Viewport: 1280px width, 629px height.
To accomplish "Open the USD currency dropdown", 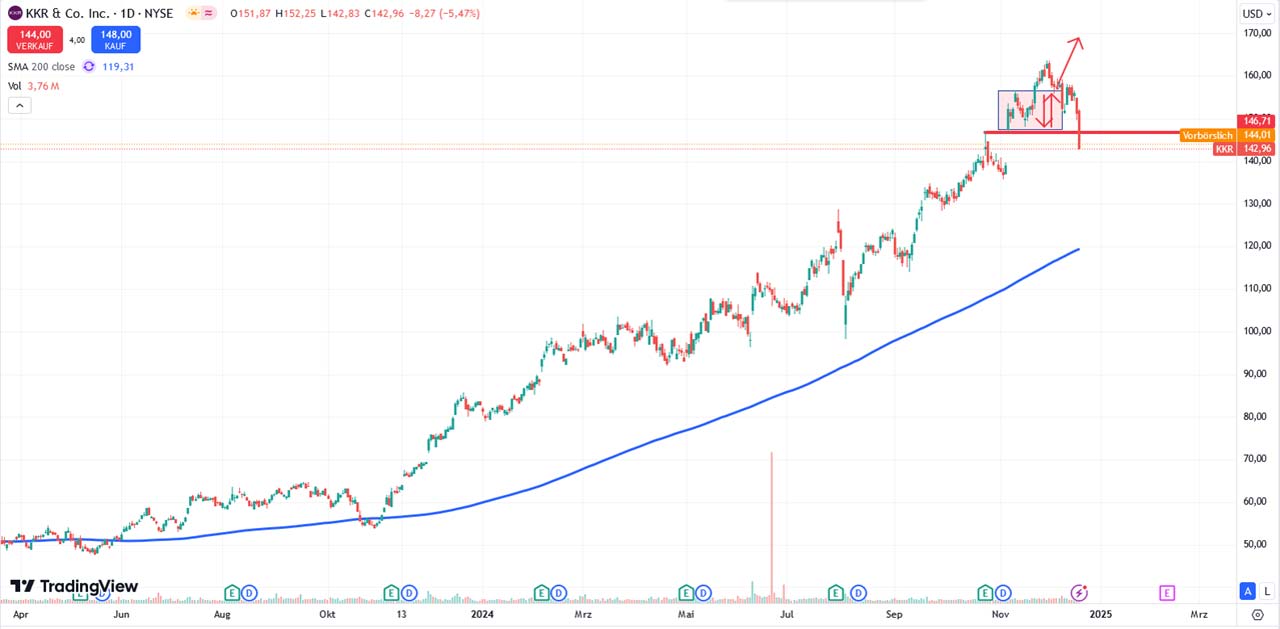I will tap(1255, 13).
